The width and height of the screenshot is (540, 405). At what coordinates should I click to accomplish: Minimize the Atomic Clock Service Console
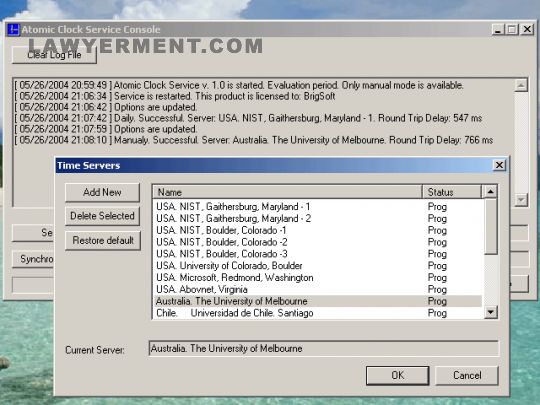coord(497,29)
